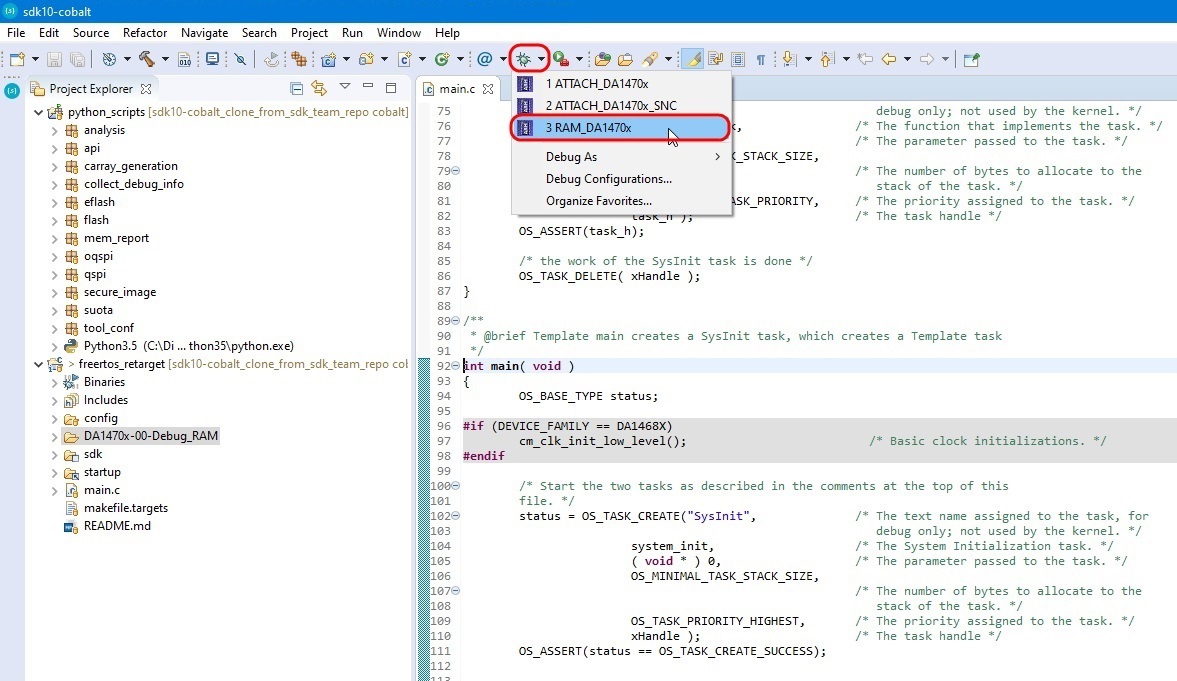Select the Python3.5 interpreter entry
Viewport: 1177px width, 681px height.
click(x=188, y=346)
